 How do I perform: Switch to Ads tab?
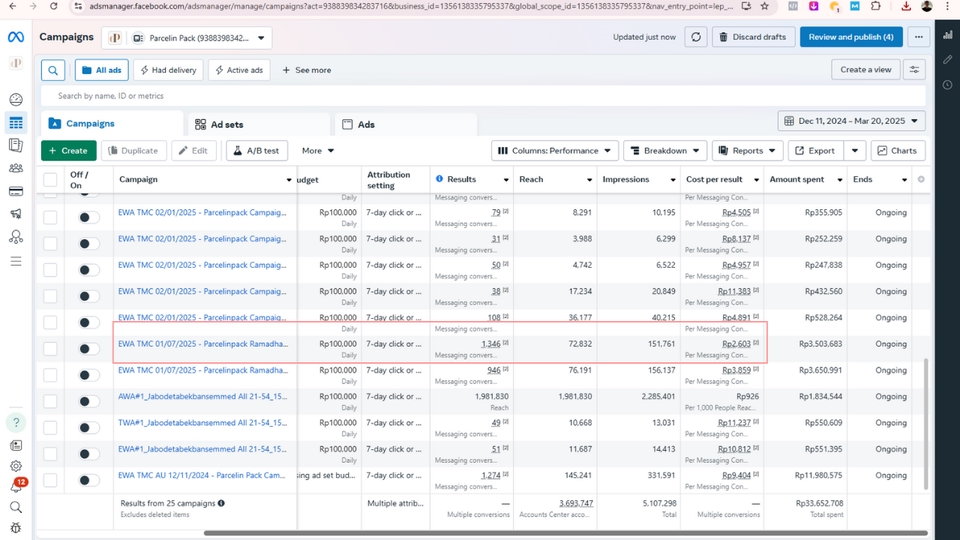pos(406,124)
